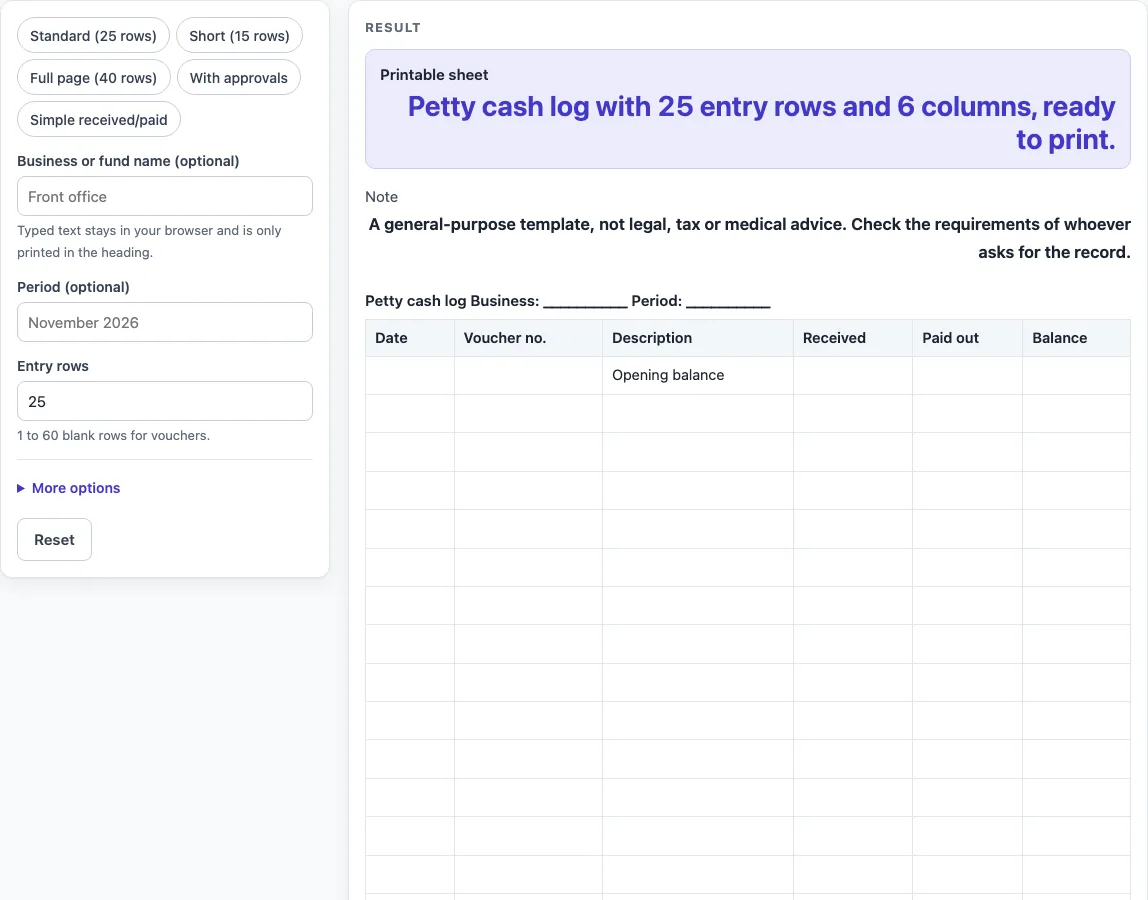Select the Standard (25 rows) preset
The height and width of the screenshot is (900, 1148).
pyautogui.click(x=93, y=36)
